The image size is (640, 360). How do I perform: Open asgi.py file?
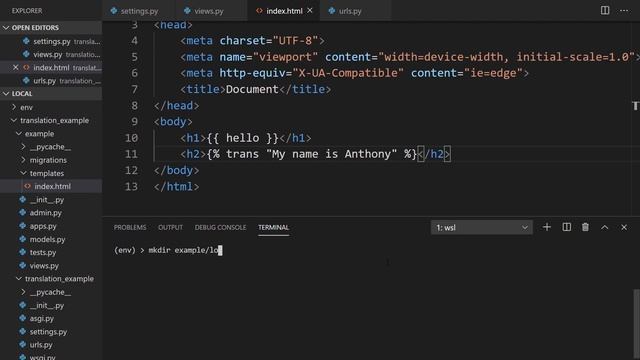51,318
